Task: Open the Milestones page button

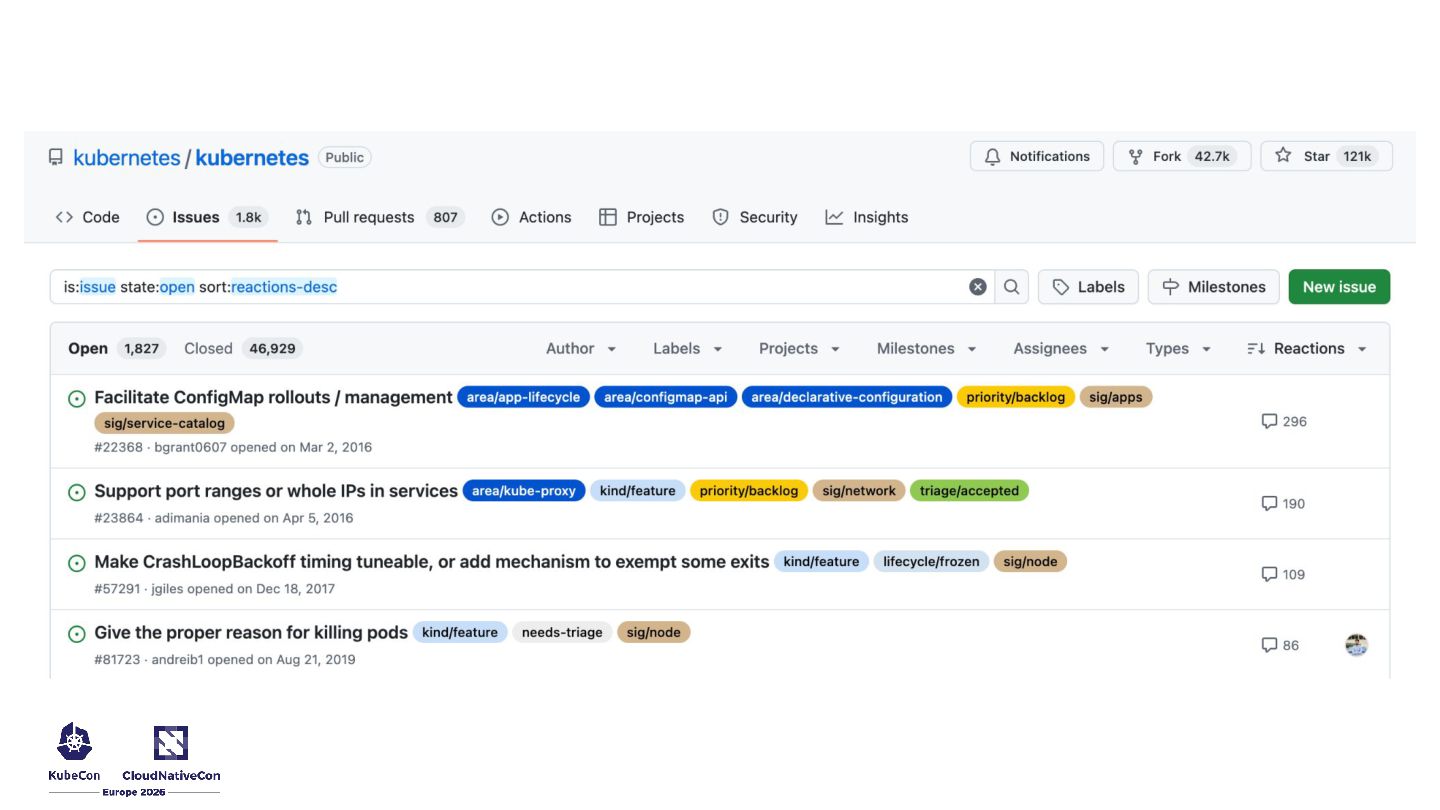Action: tap(1214, 287)
